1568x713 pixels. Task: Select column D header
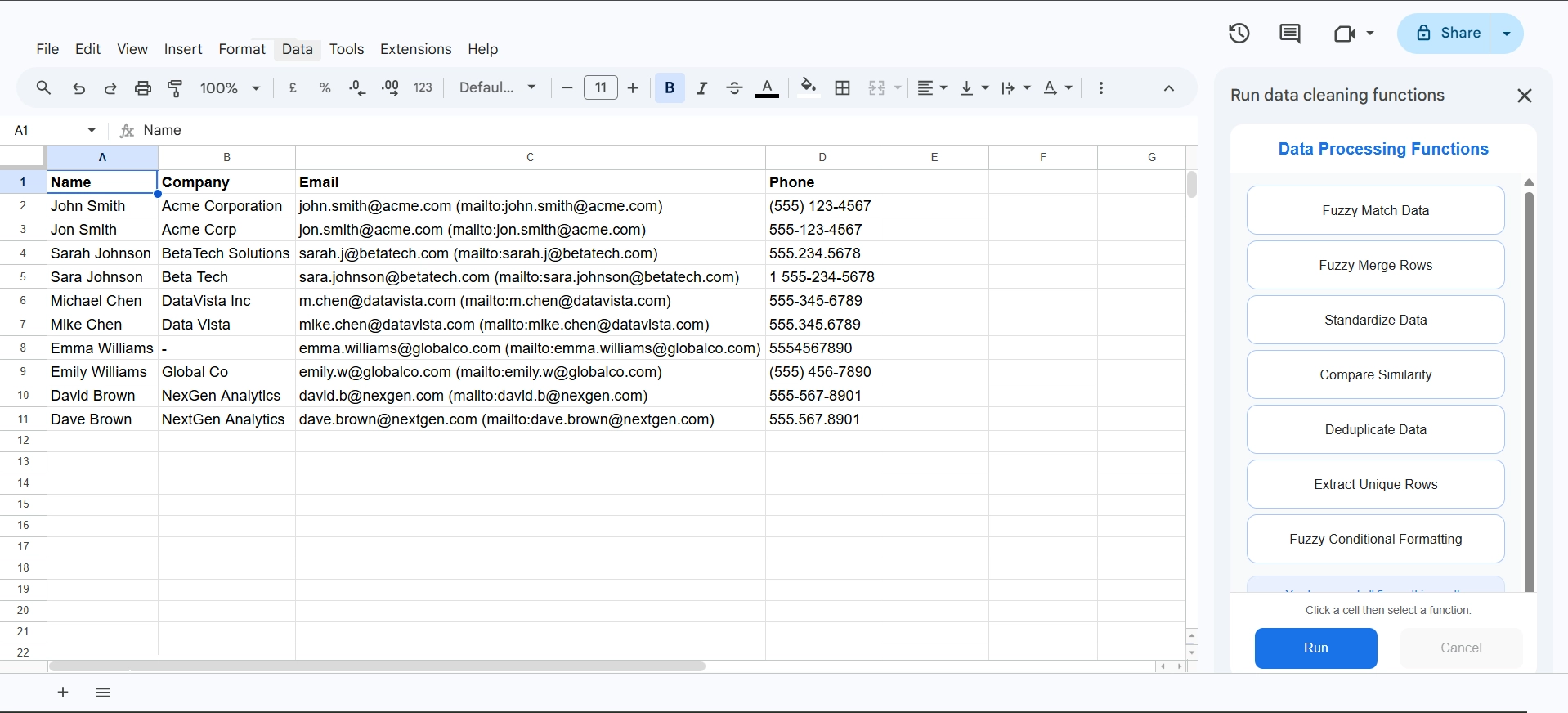pyautogui.click(x=822, y=157)
